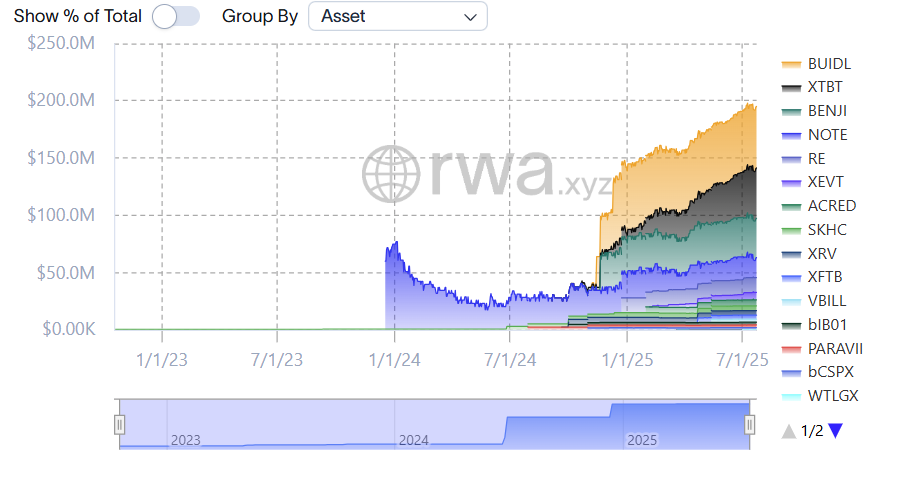Click the SKHC legend swatch icon

790,230
